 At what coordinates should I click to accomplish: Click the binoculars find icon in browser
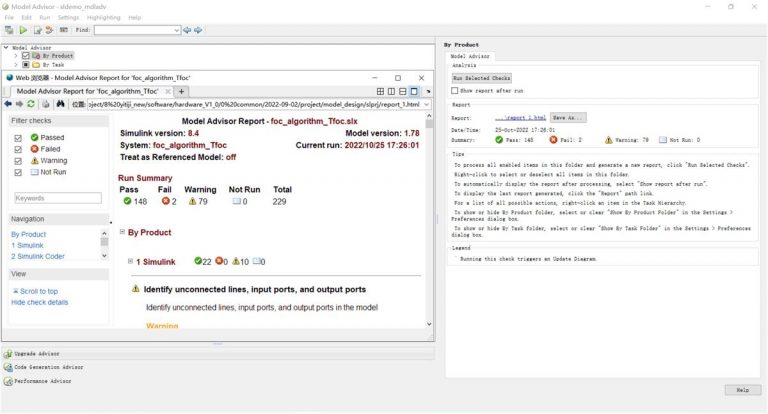[x=60, y=104]
